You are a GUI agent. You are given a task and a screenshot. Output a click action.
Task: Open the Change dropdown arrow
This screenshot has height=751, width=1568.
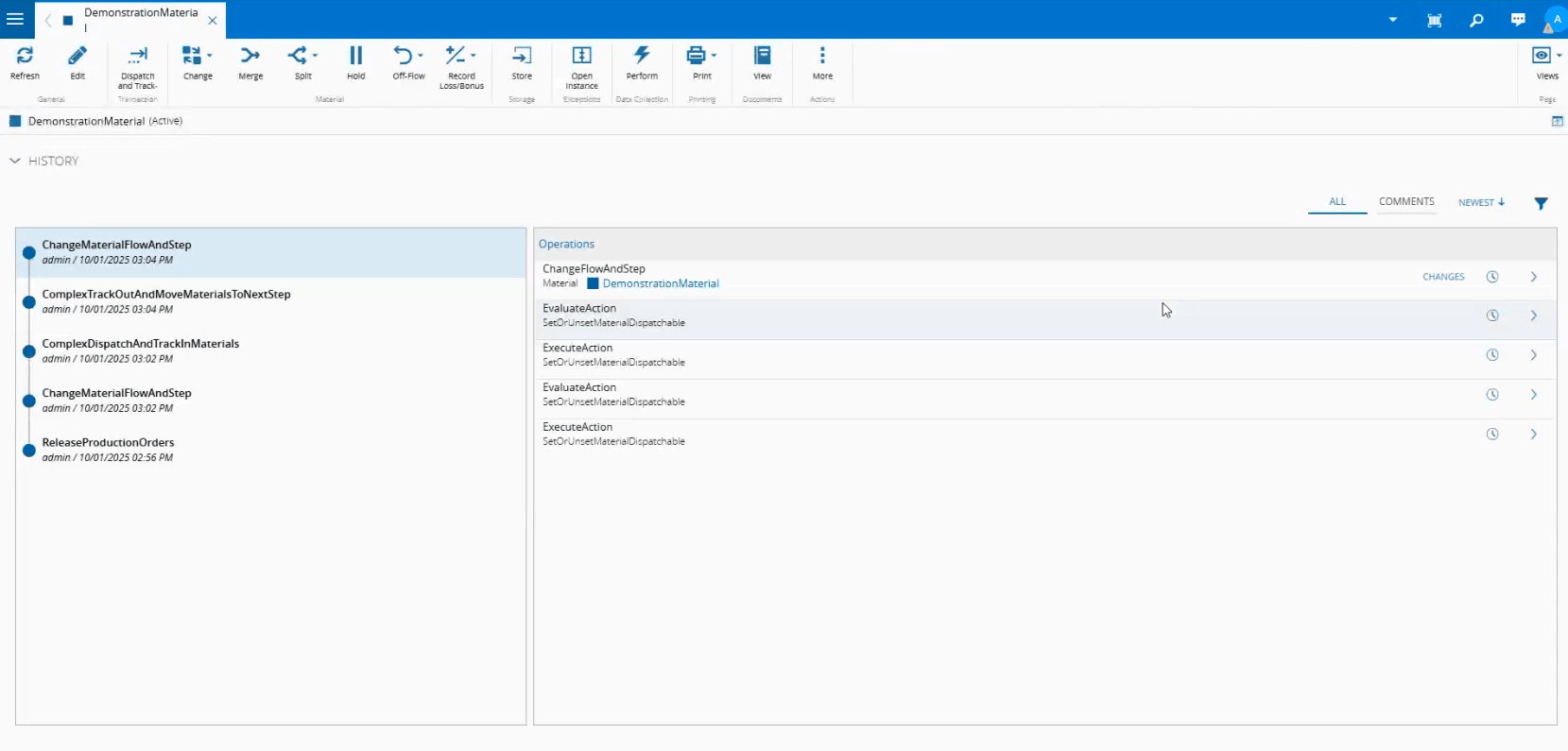click(x=210, y=55)
